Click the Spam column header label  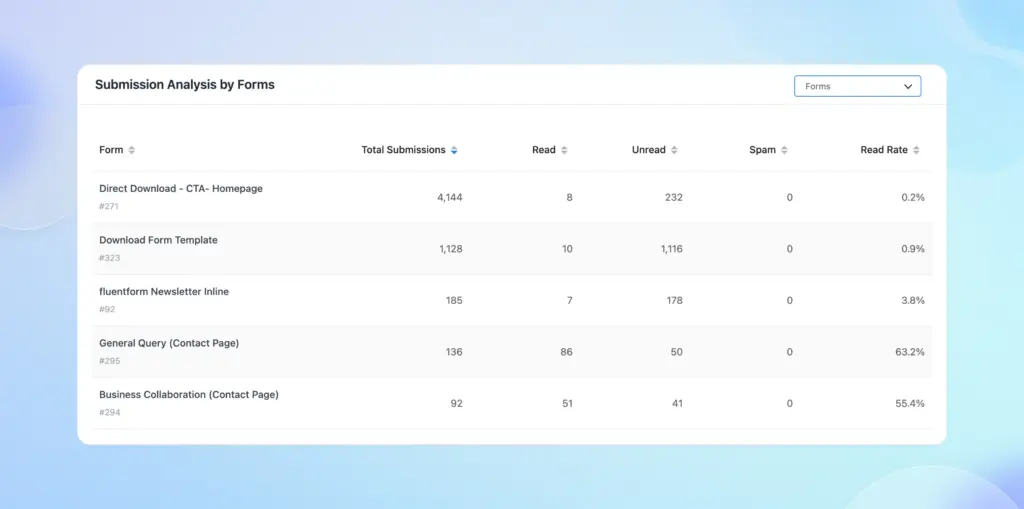pos(762,150)
